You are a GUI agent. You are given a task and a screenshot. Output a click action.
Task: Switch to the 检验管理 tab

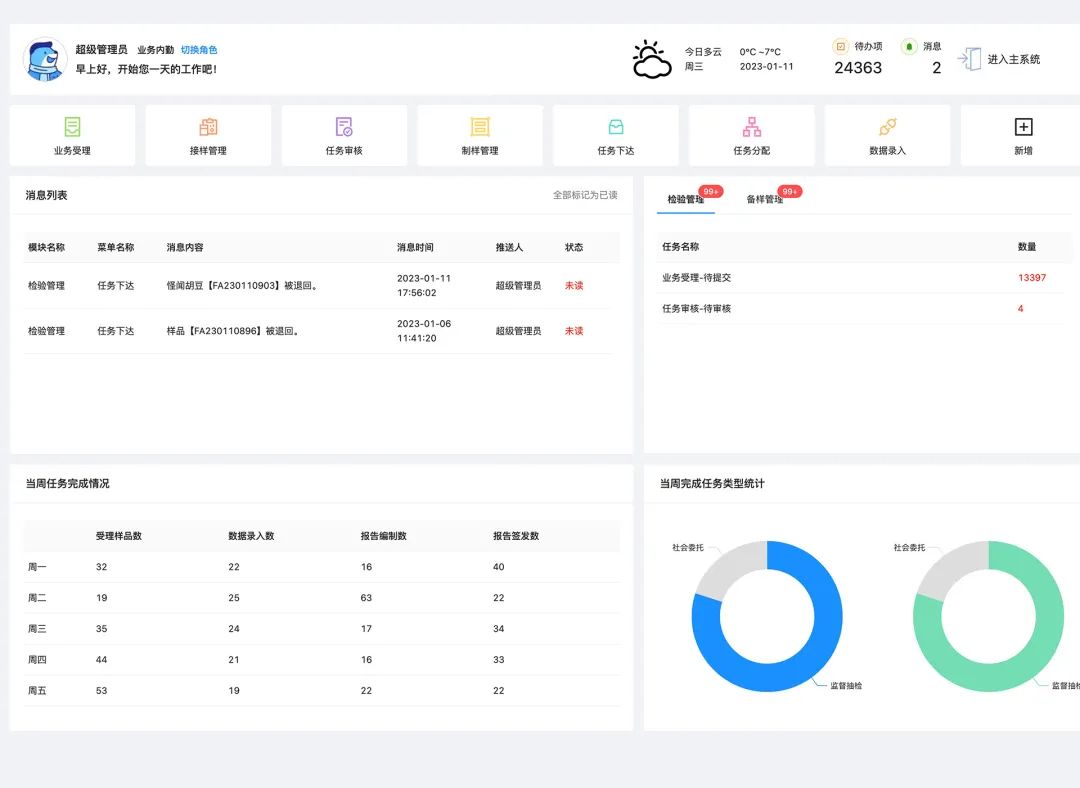click(x=685, y=199)
